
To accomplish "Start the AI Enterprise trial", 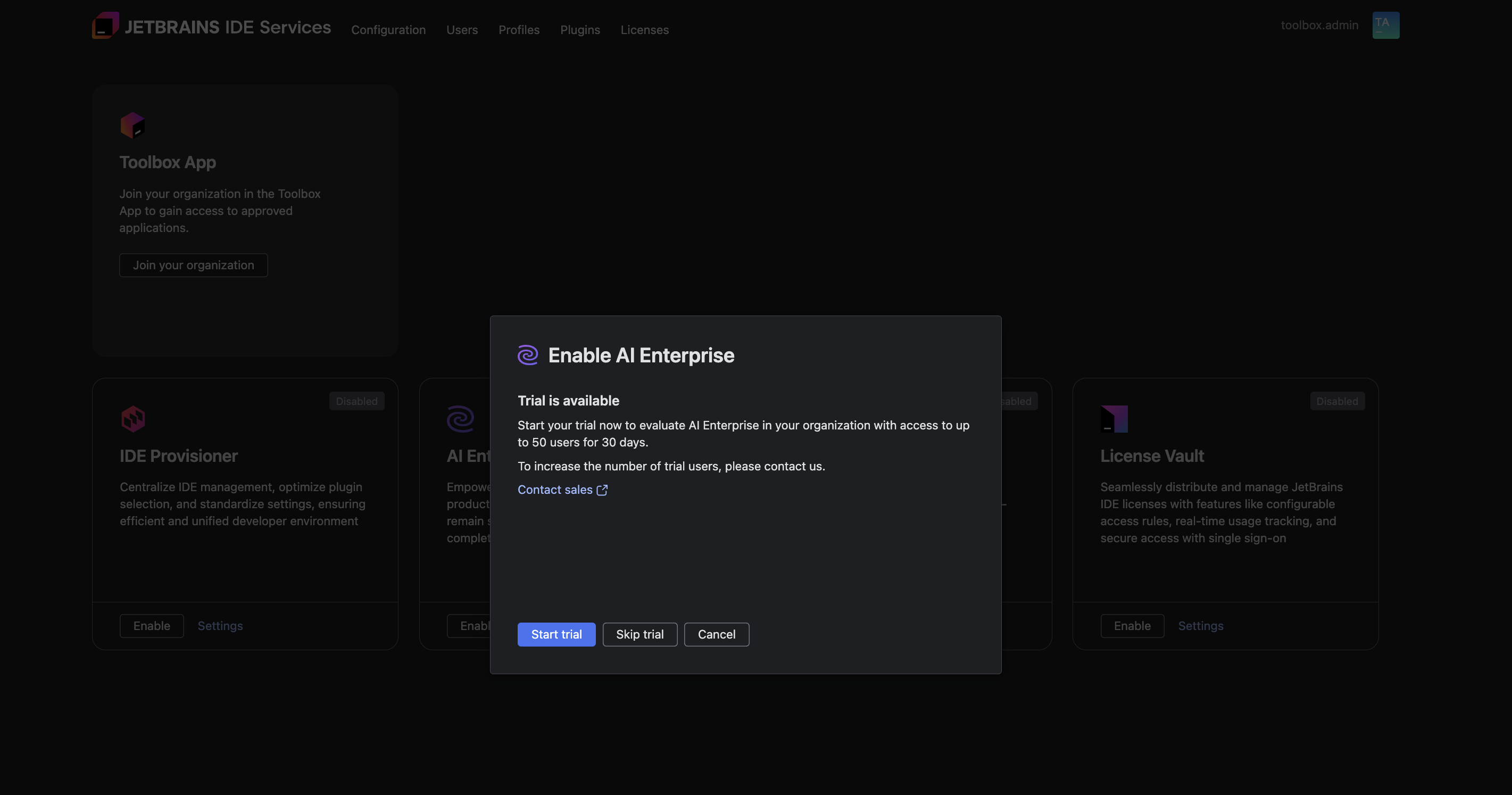I will pos(556,634).
